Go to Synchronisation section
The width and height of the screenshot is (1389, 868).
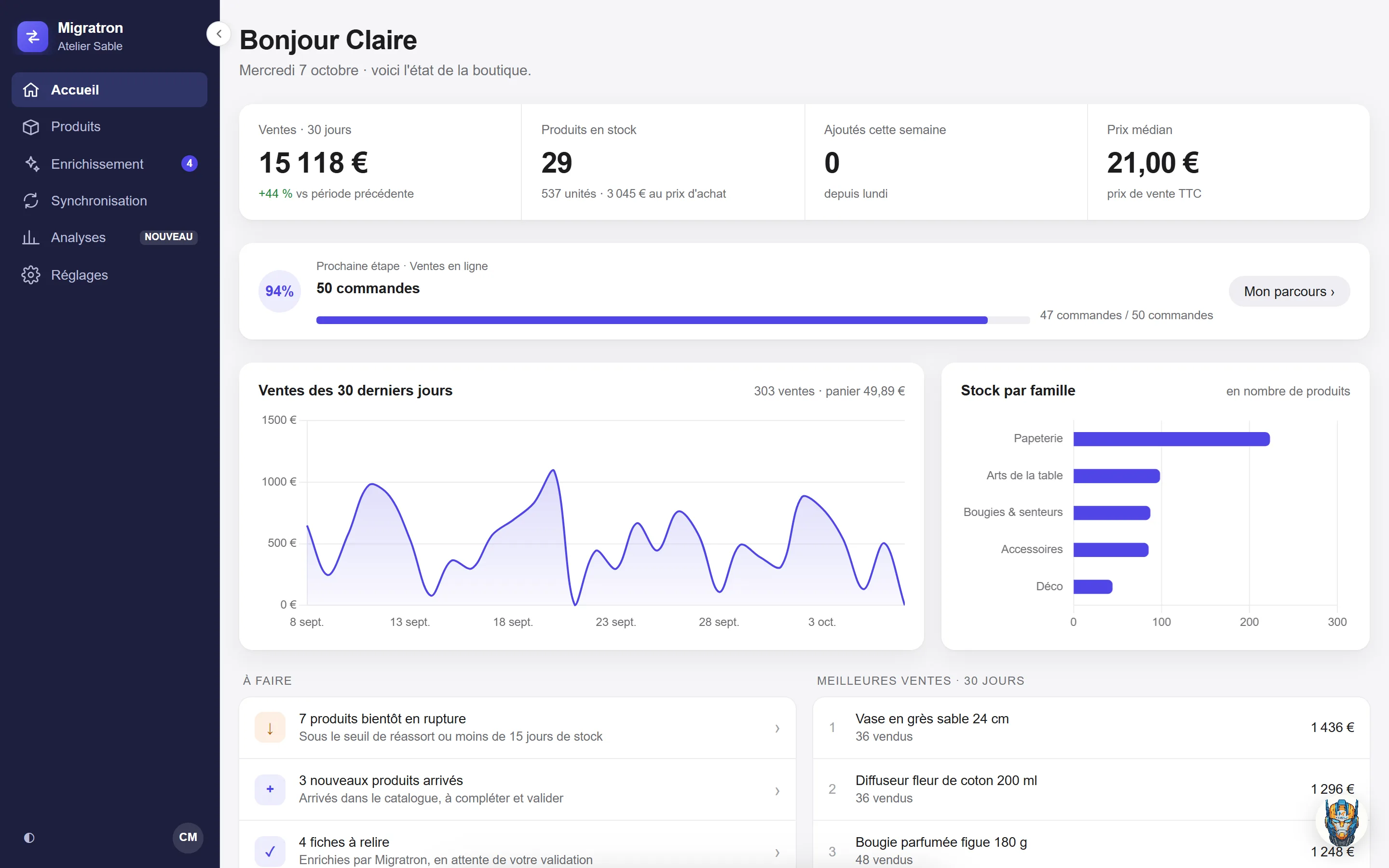coord(109,201)
